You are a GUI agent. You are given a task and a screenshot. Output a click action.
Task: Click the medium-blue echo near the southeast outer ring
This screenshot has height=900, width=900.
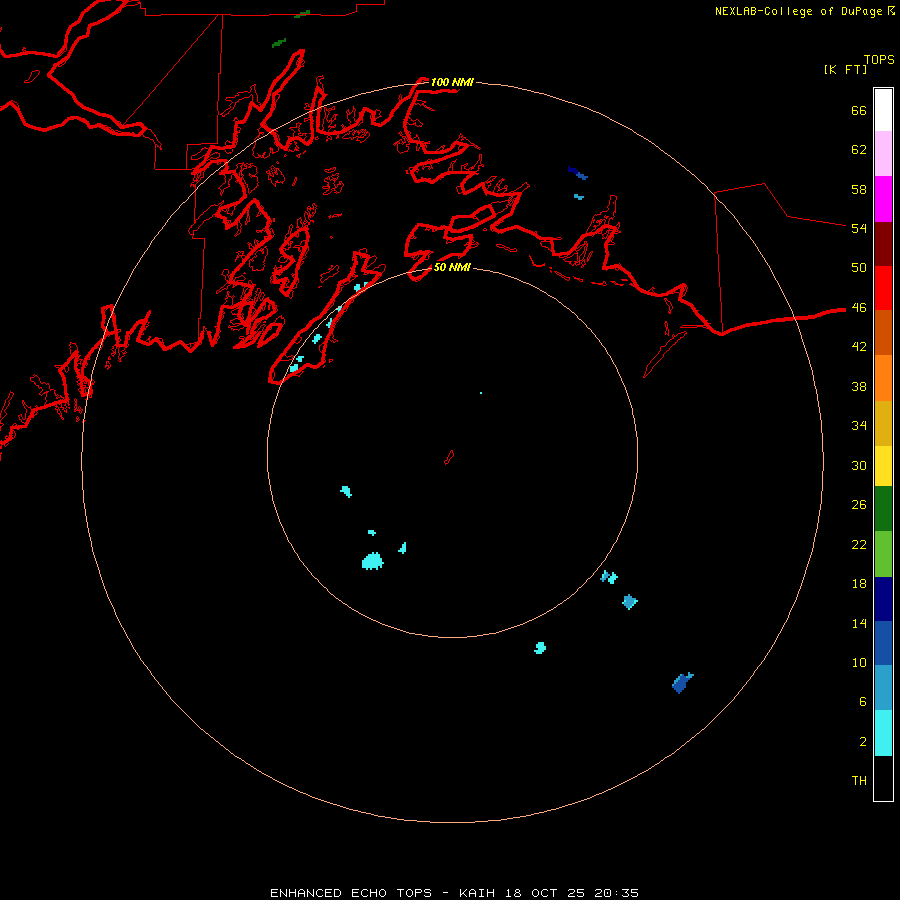pyautogui.click(x=682, y=682)
